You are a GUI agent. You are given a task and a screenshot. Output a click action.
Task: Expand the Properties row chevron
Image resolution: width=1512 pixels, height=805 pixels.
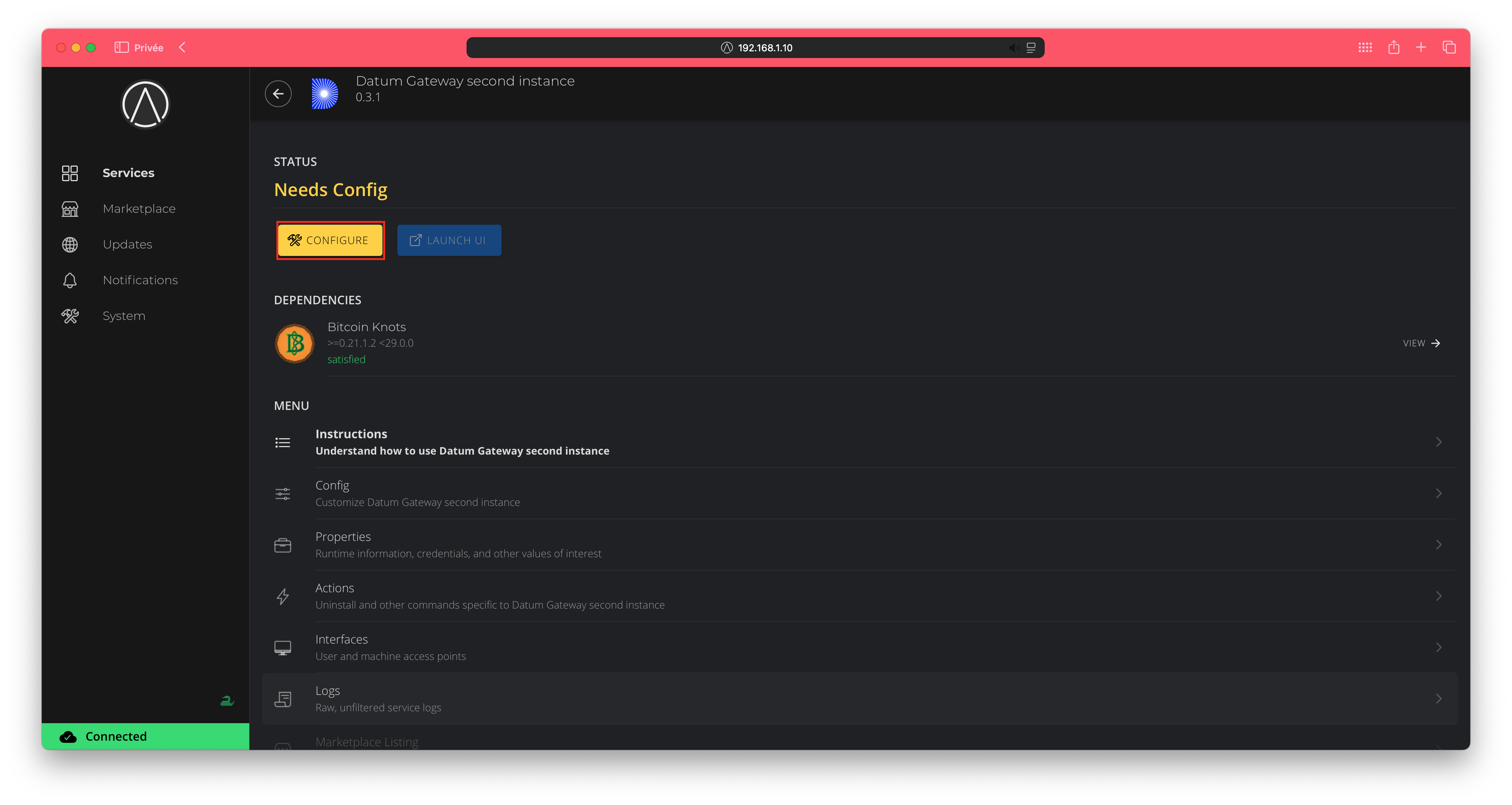(1438, 545)
